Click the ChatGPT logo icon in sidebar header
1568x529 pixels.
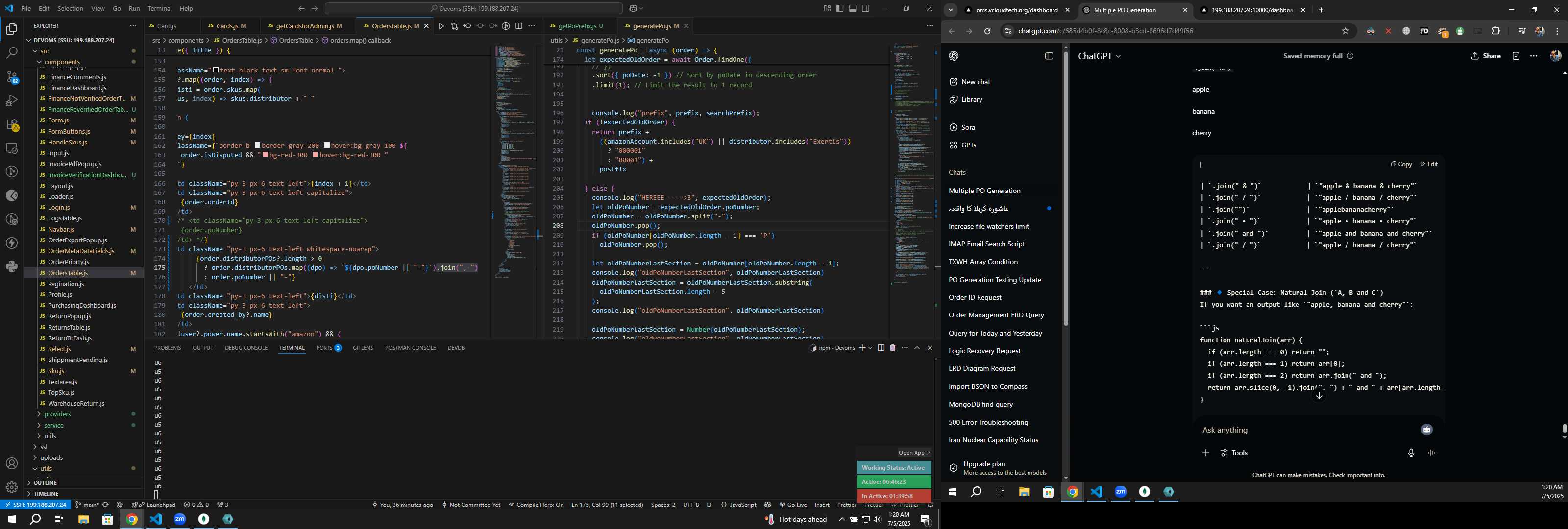[x=954, y=56]
